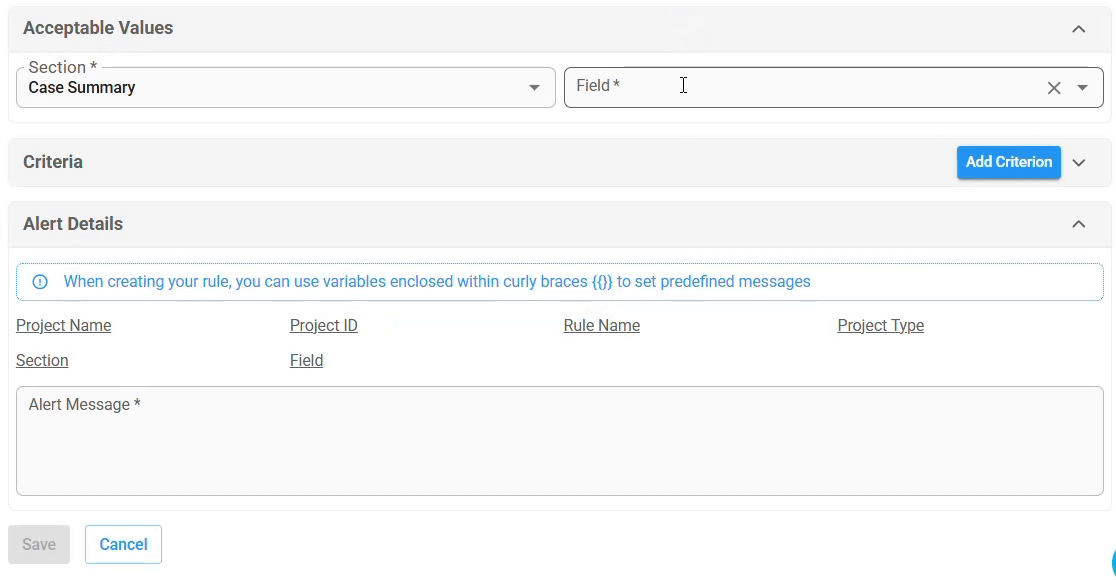Click the Add Criterion button

point(1009,162)
